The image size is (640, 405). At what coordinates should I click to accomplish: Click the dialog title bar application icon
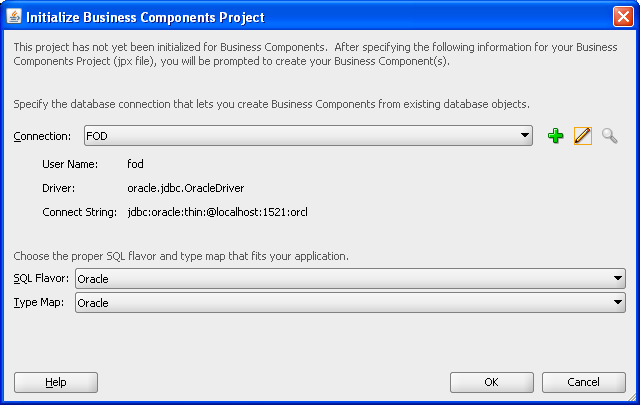point(13,16)
